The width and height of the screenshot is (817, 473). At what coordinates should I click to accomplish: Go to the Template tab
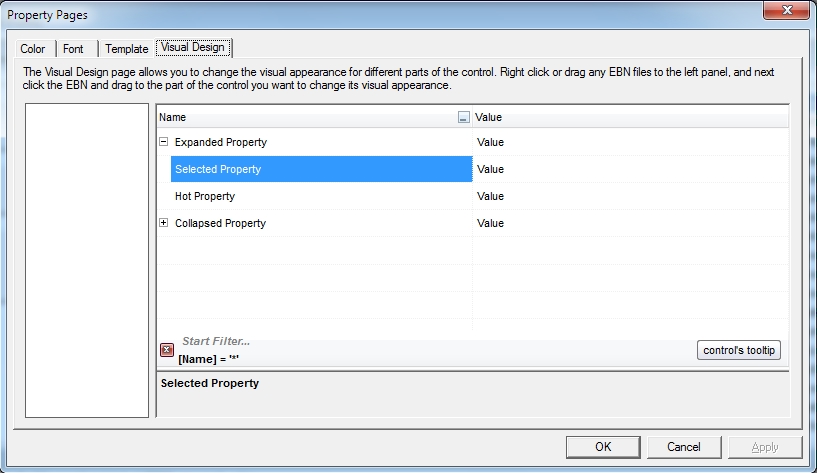126,49
